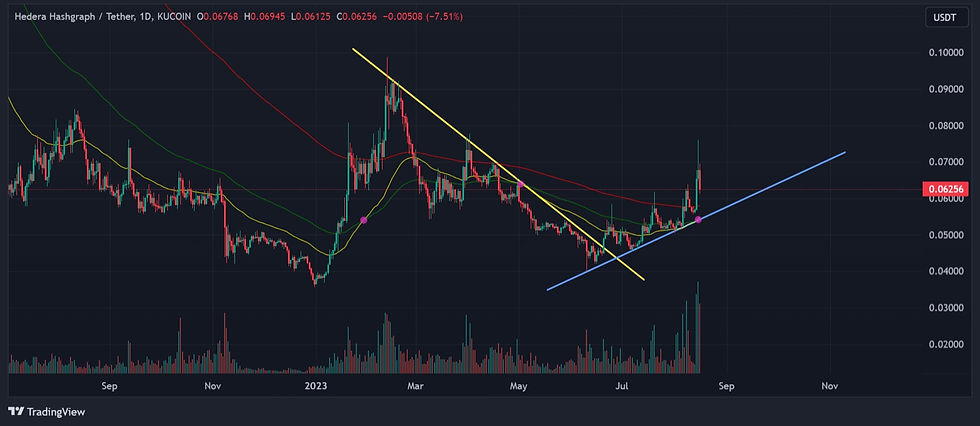Click the change value −0.00508 (−7.51%)

(424, 17)
